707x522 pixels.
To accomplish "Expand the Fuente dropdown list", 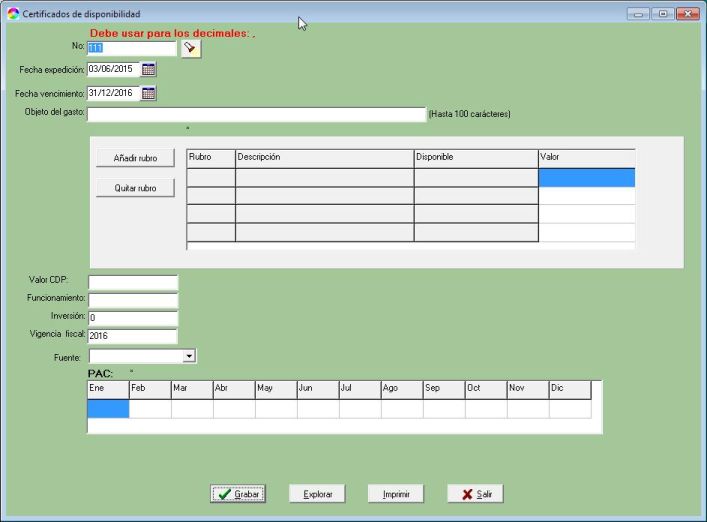I will point(189,355).
